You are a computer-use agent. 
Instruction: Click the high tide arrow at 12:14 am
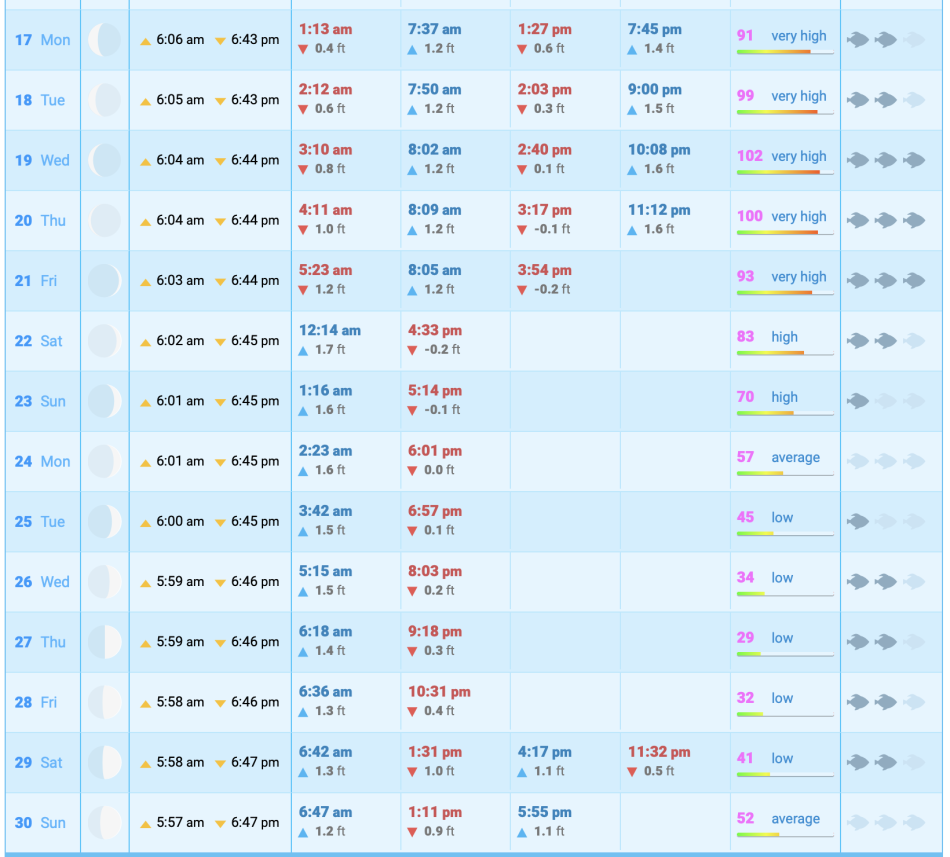[304, 350]
